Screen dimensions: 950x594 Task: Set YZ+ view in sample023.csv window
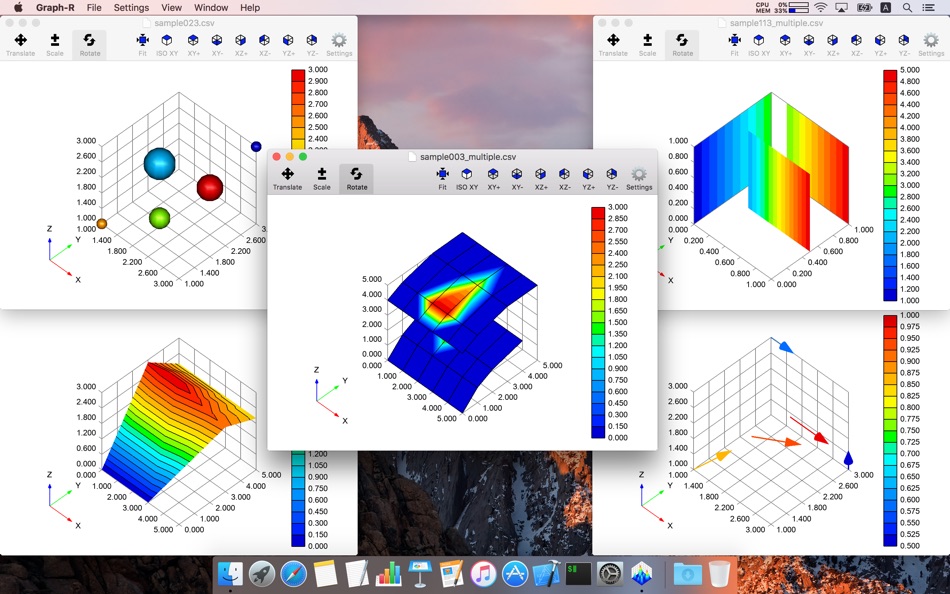coord(288,45)
